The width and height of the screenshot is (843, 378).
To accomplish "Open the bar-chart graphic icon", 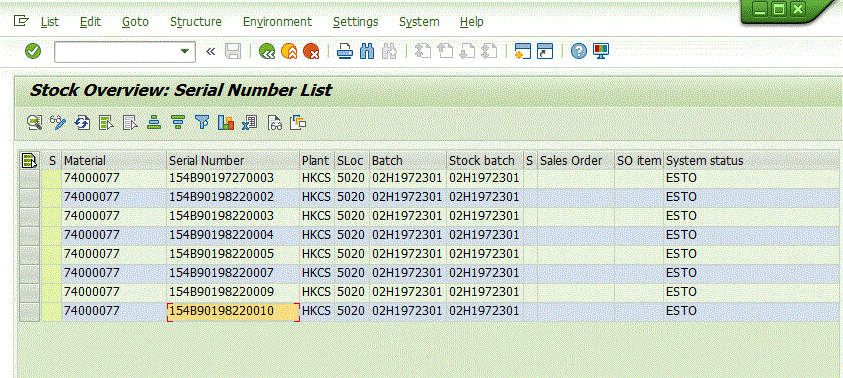I will coord(226,123).
